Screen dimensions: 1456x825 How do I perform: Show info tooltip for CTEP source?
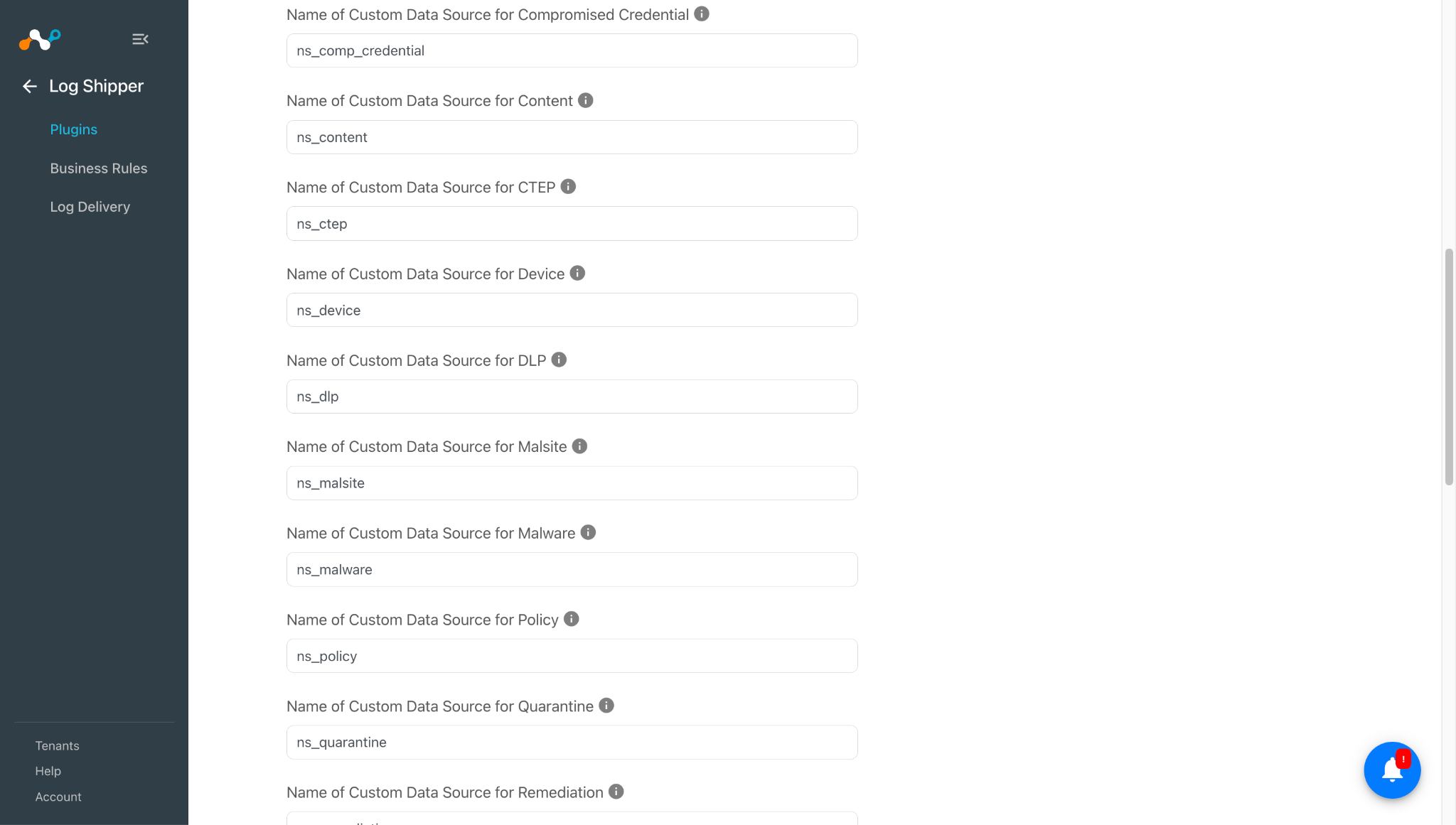pos(568,186)
